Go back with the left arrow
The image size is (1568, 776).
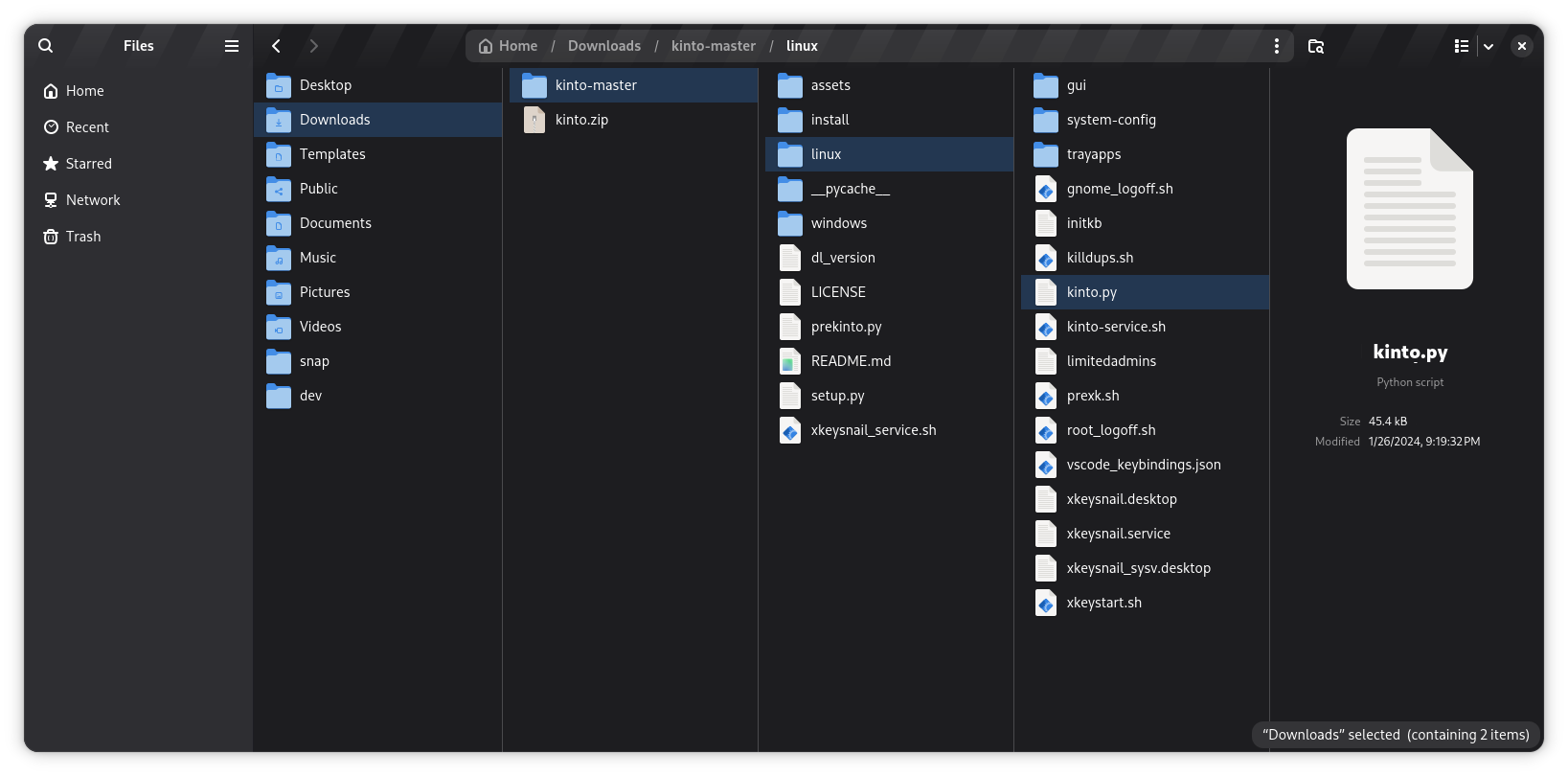point(276,46)
